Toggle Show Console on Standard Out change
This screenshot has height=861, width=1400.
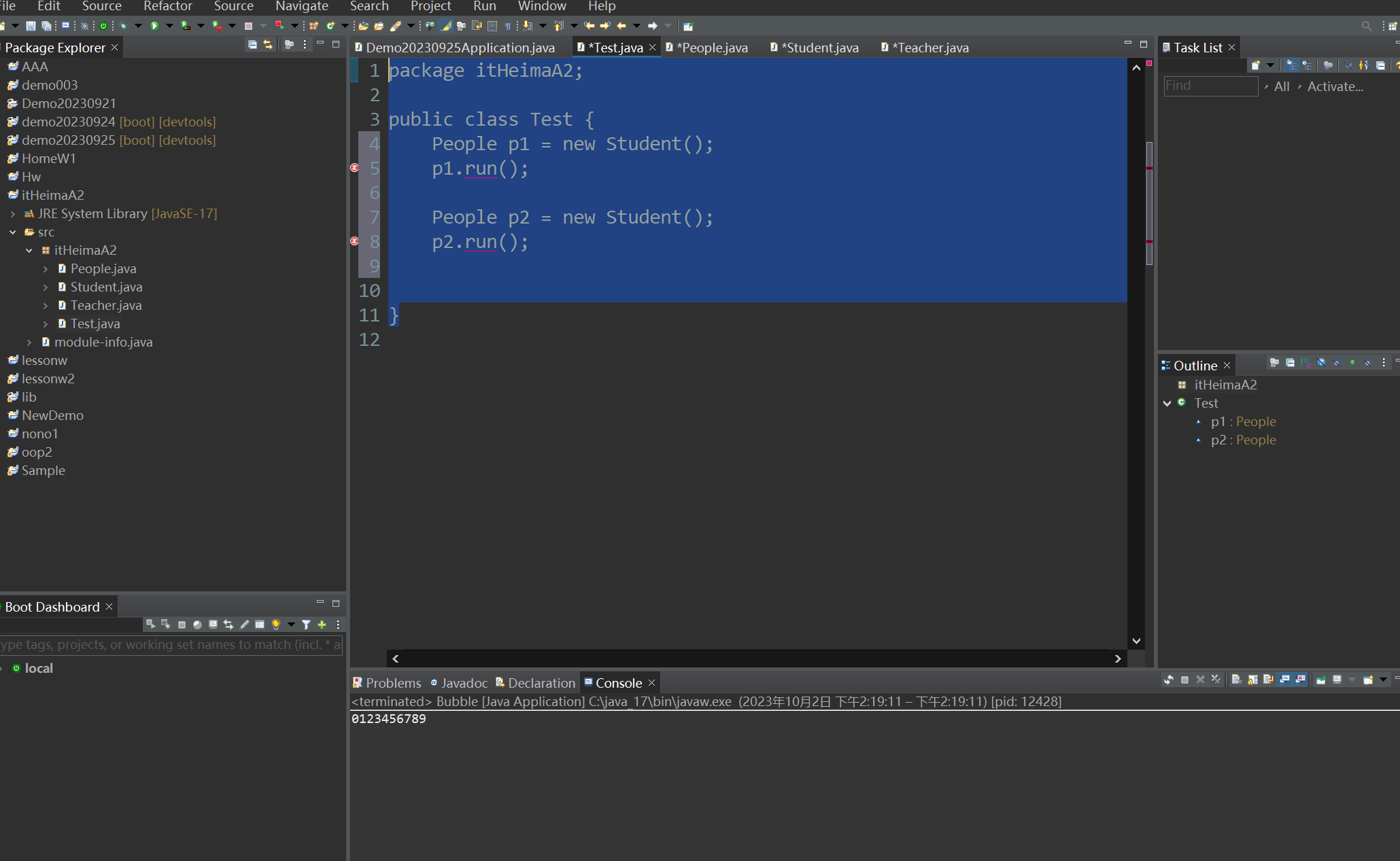(1284, 680)
